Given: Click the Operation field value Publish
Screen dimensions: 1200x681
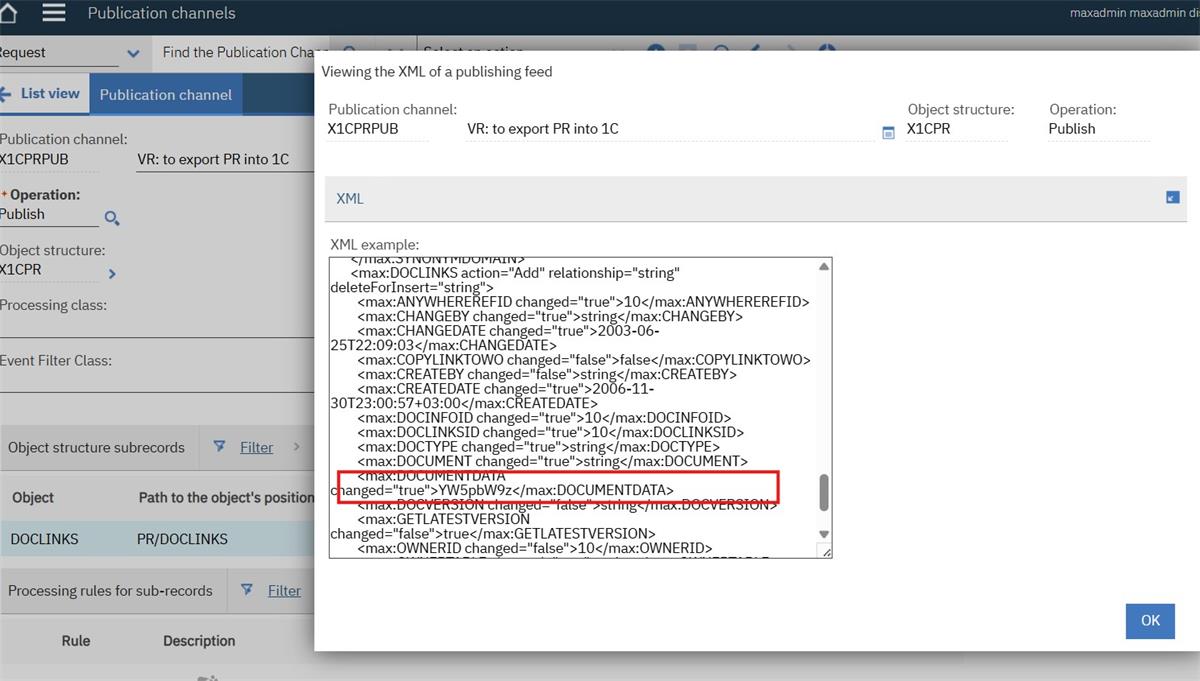Looking at the screenshot, I should pyautogui.click(x=49, y=214).
